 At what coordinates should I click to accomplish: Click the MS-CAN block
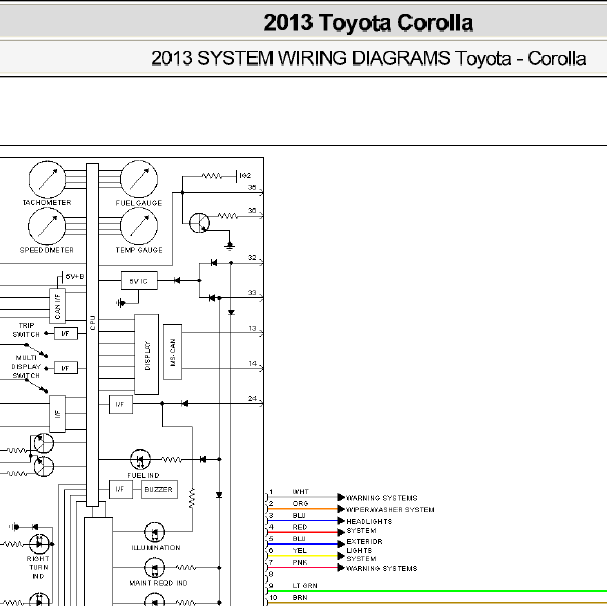point(173,352)
